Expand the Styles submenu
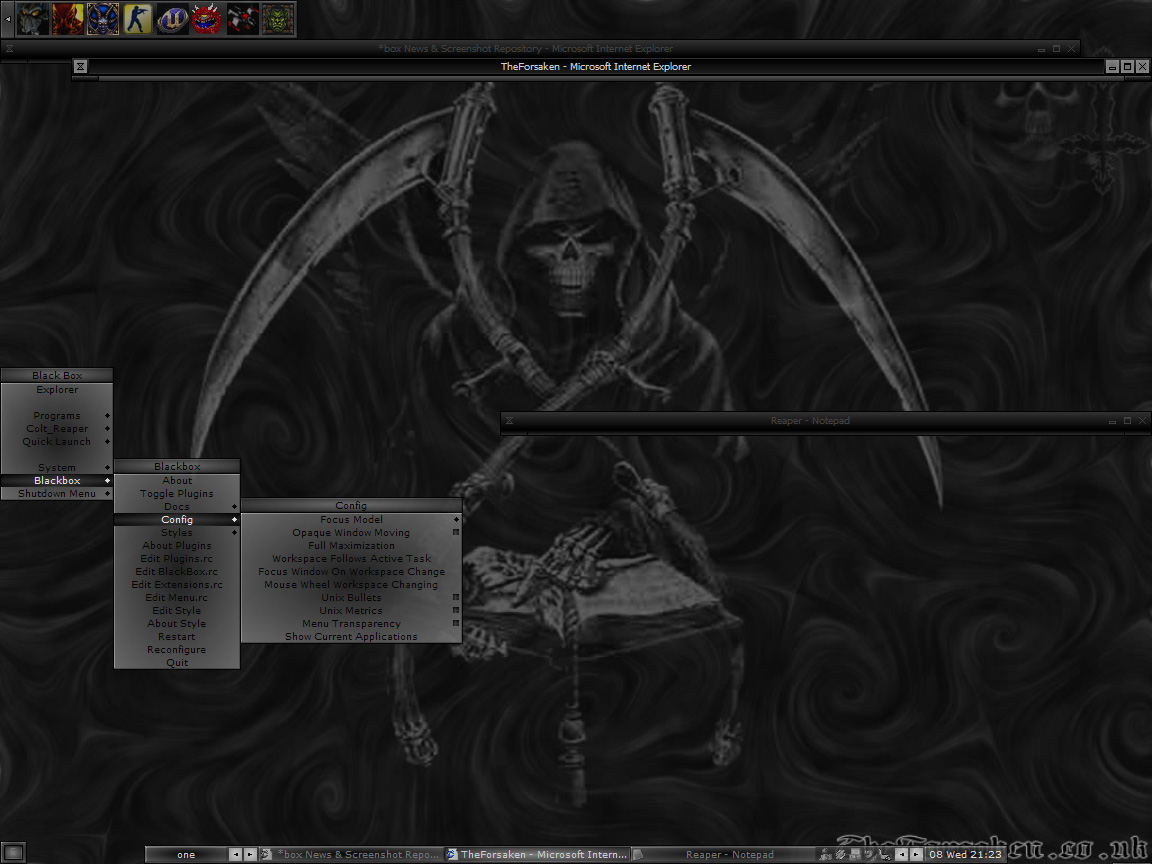The width and height of the screenshot is (1152, 864). point(177,533)
